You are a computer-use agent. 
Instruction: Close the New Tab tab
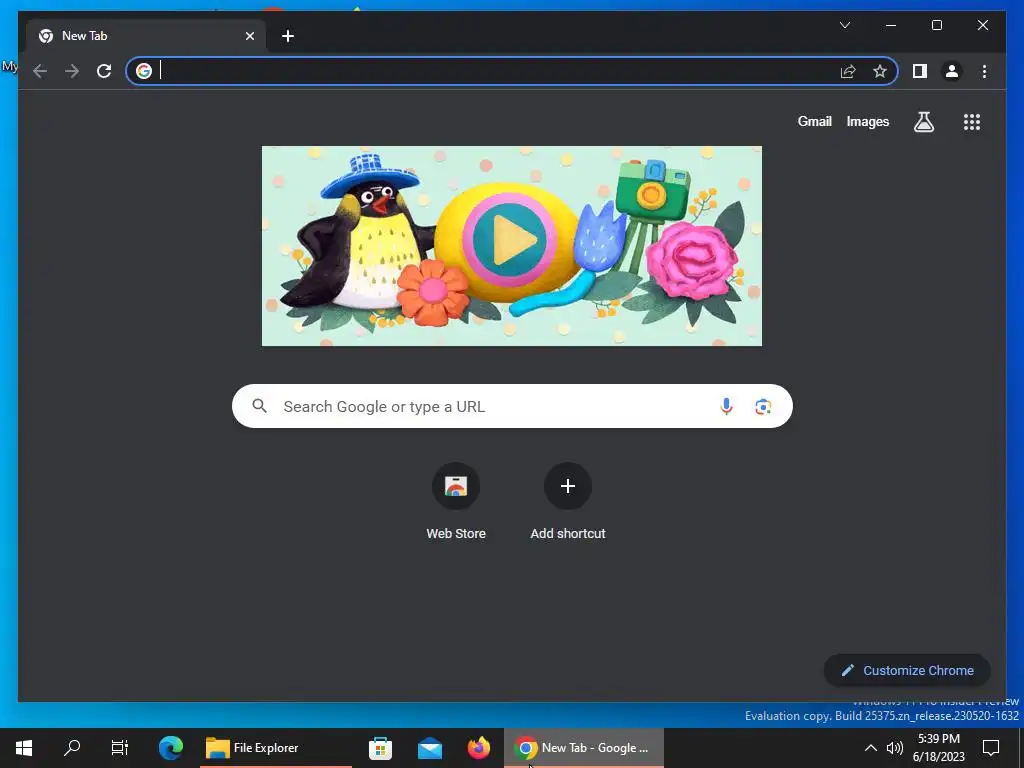pyautogui.click(x=249, y=36)
